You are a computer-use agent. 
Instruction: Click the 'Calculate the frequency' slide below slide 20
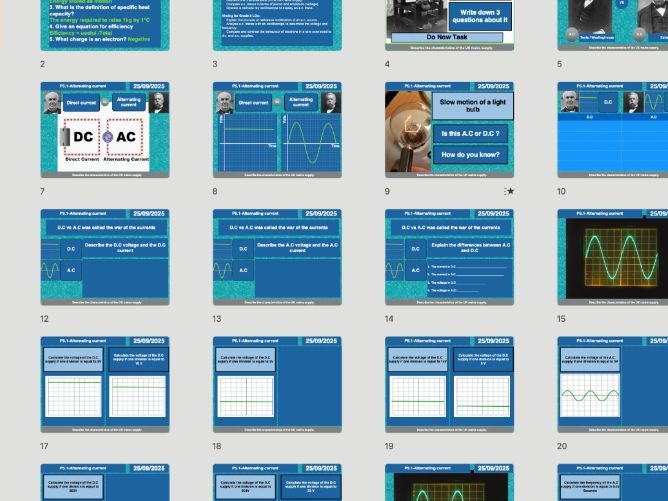tap(612, 482)
